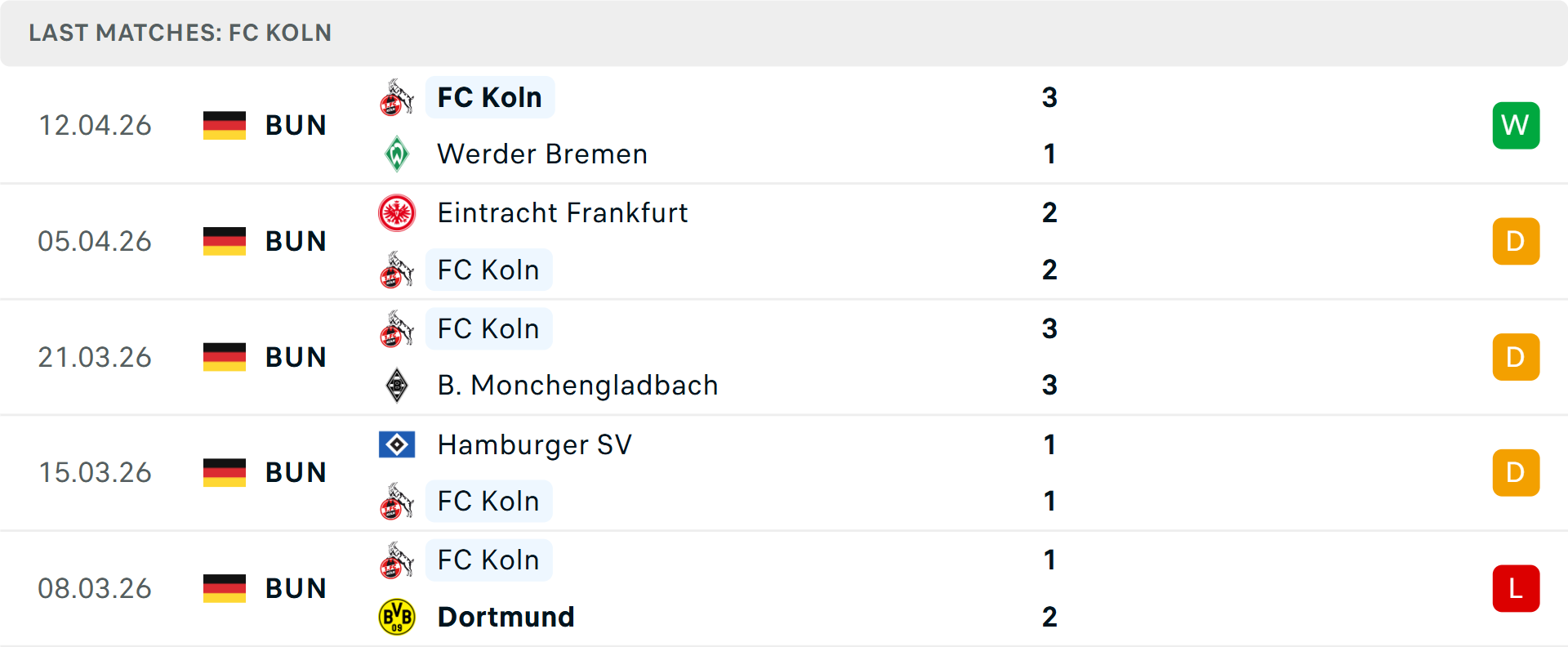Image resolution: width=1568 pixels, height=647 pixels.
Task: Click the Dortmund BVB crest
Action: coord(397,617)
